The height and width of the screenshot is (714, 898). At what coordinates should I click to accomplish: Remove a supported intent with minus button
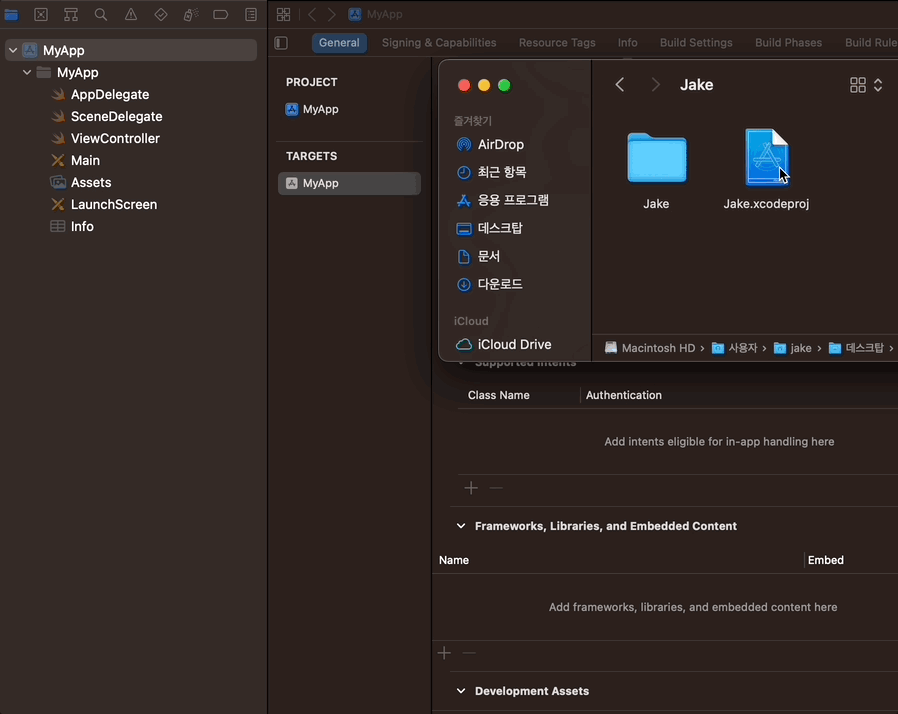(x=496, y=488)
